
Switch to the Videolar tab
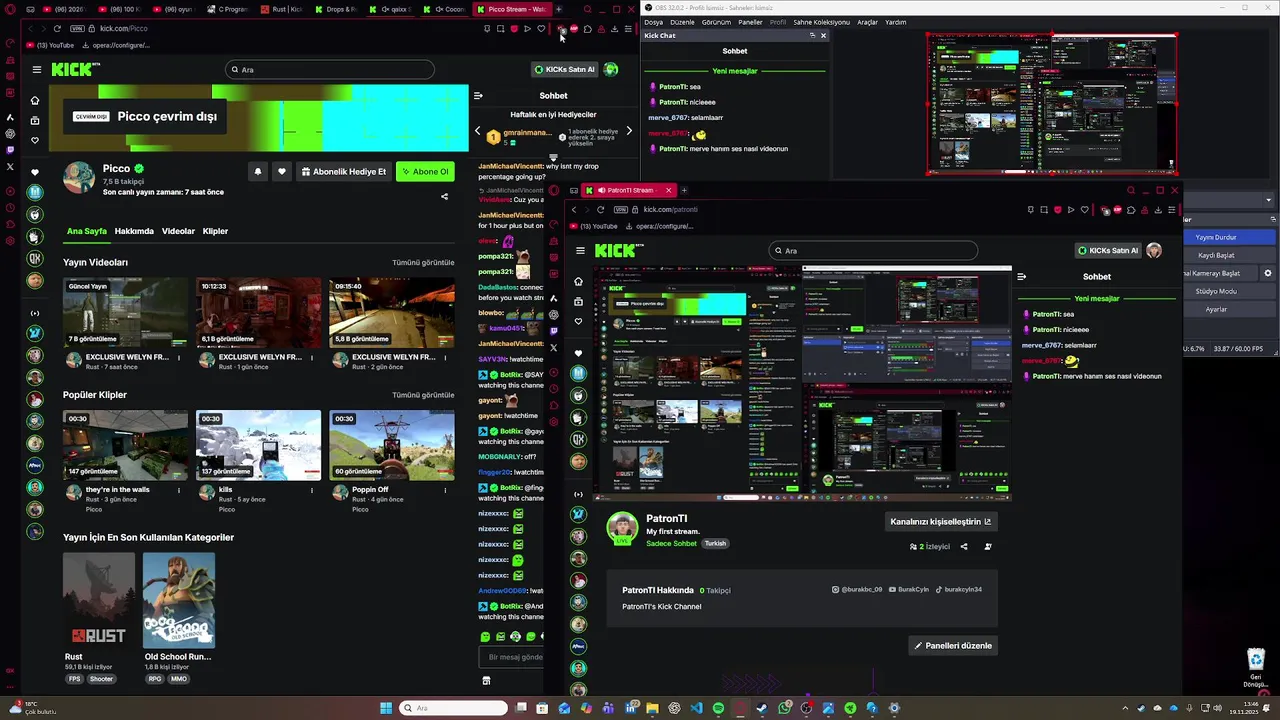tap(178, 231)
